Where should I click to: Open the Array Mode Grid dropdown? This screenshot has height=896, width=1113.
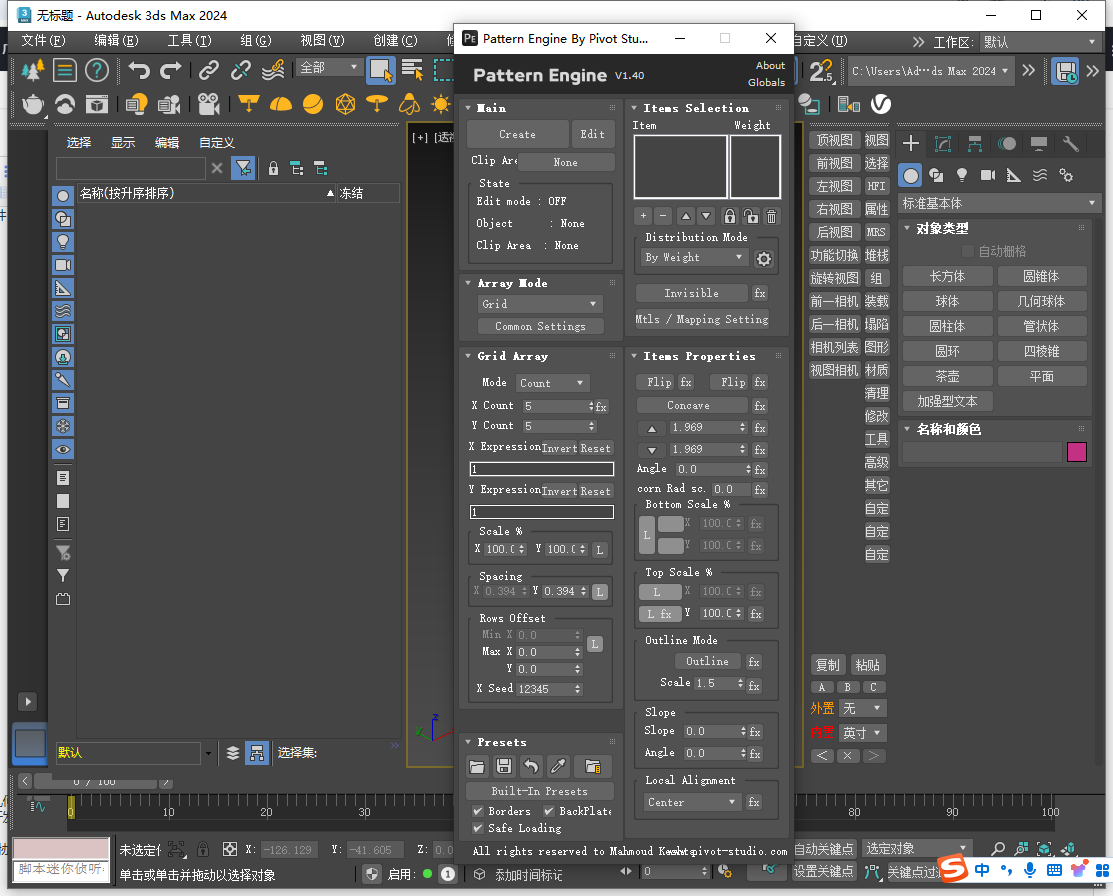[539, 304]
